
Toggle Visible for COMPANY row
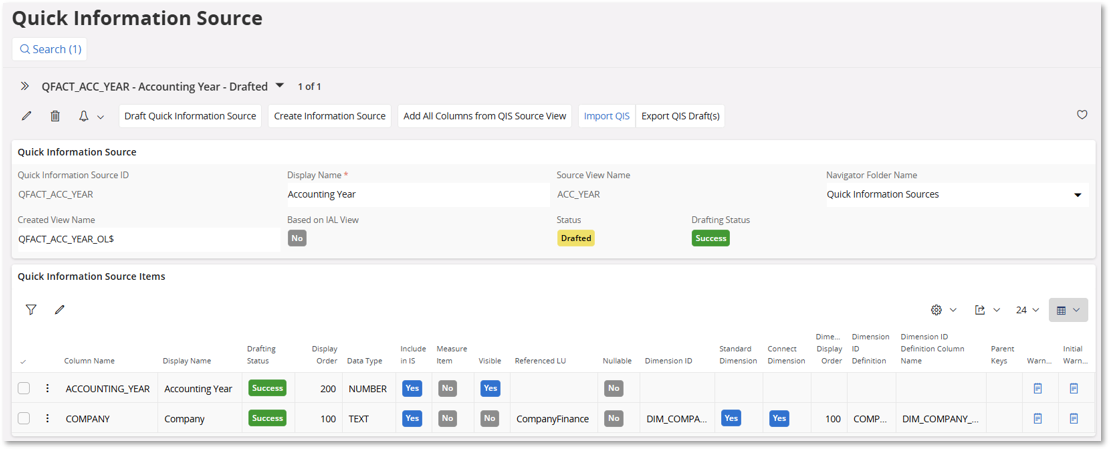[489, 418]
